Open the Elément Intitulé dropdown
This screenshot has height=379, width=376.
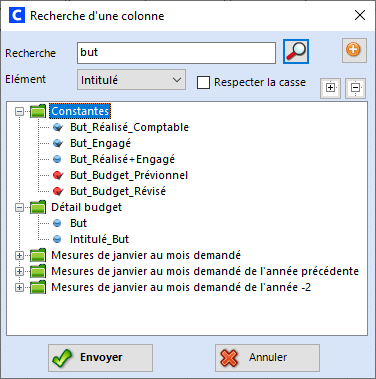131,80
